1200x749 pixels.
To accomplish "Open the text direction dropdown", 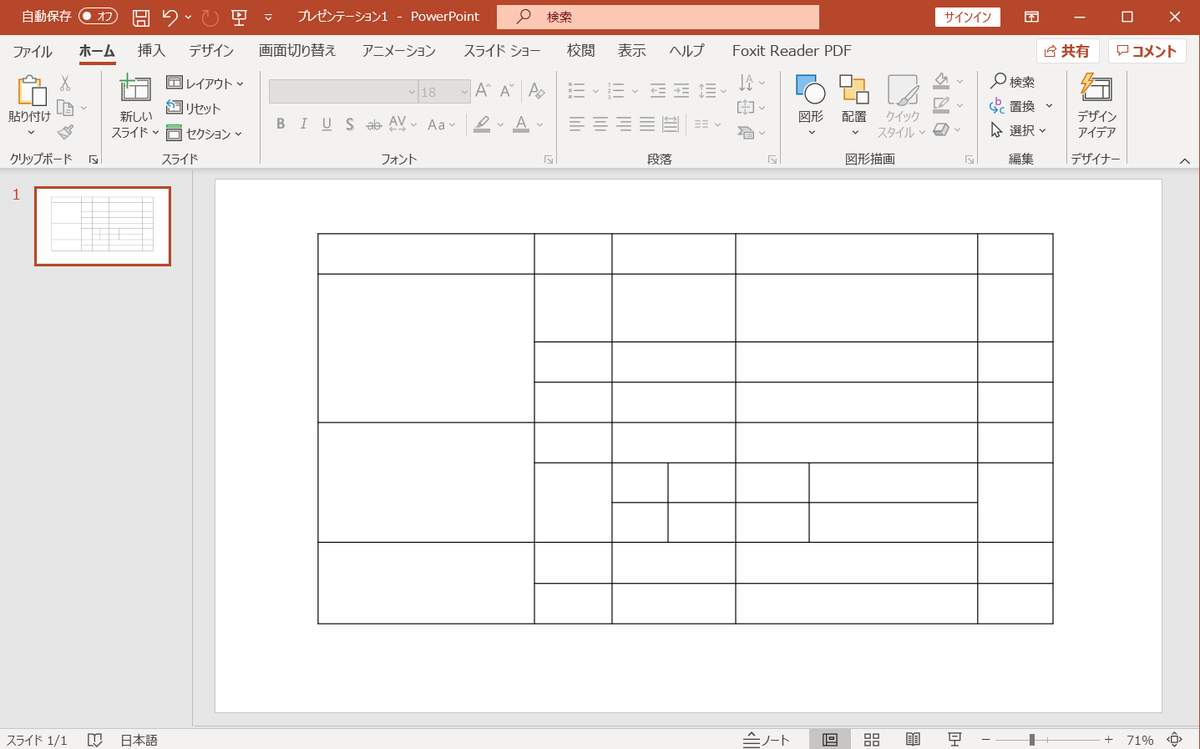I will coord(751,83).
